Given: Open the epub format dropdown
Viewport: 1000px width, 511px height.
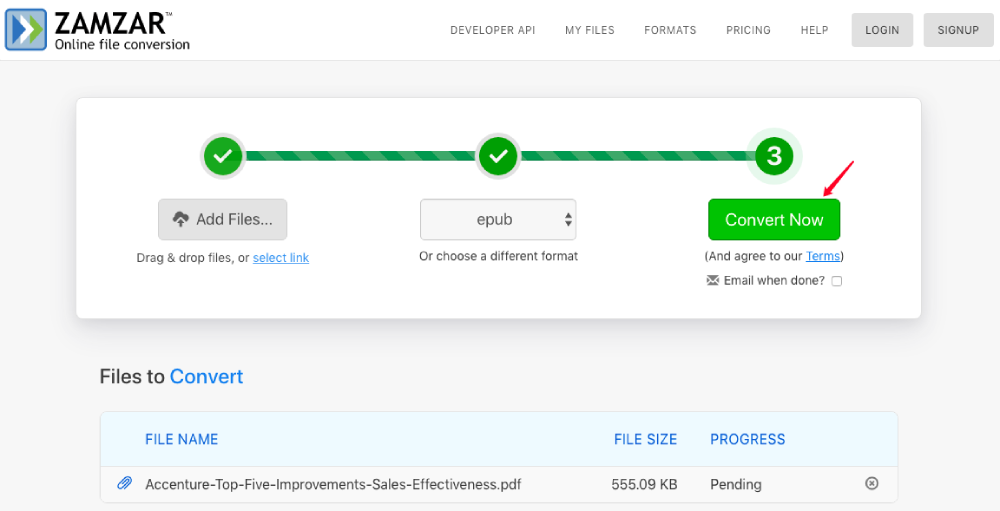Looking at the screenshot, I should 498,220.
